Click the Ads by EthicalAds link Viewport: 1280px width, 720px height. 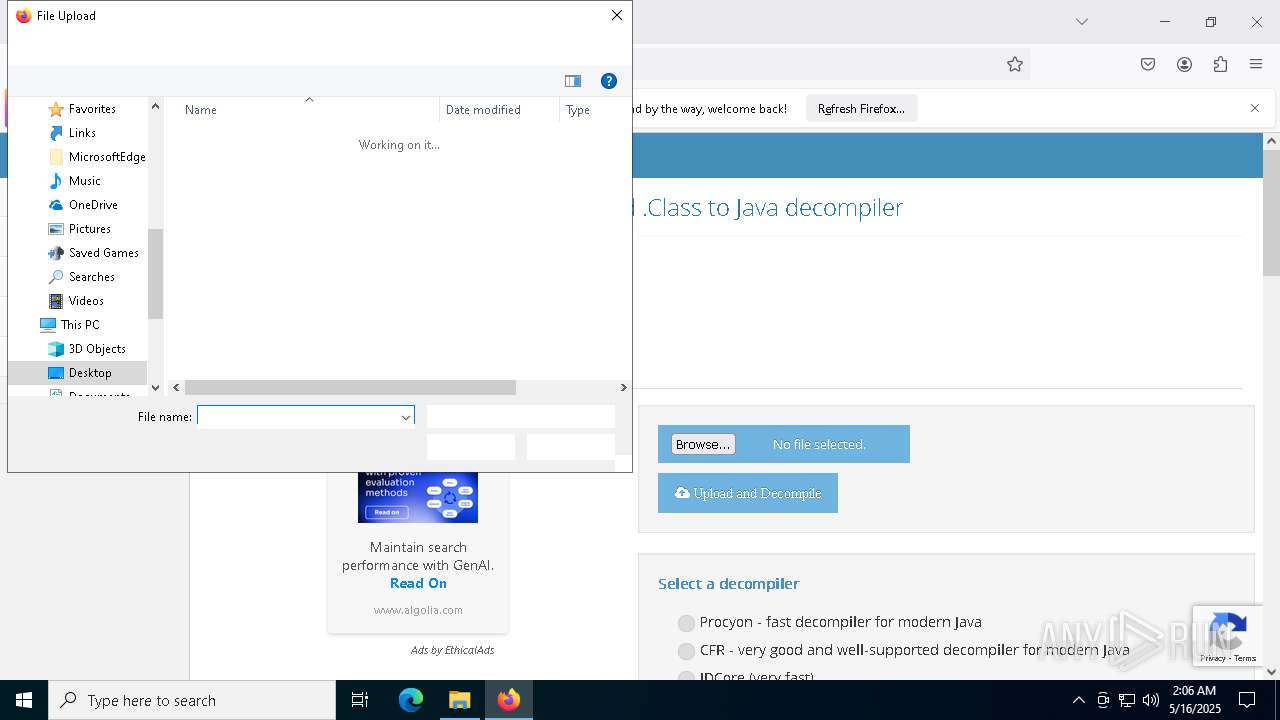click(452, 650)
